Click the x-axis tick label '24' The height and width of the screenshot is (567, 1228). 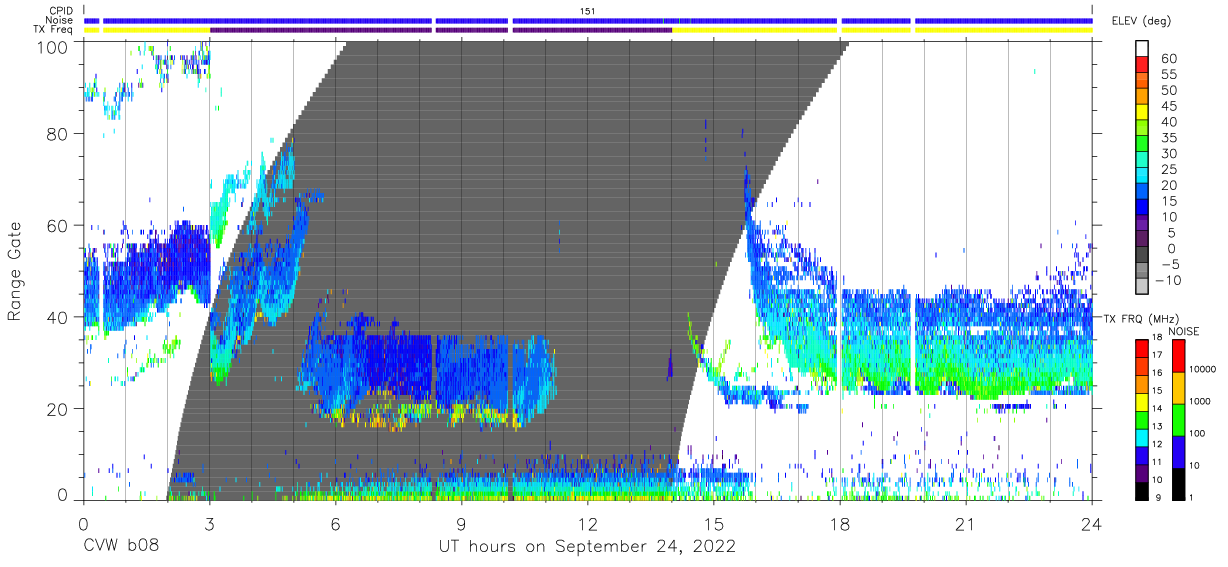[x=1091, y=524]
